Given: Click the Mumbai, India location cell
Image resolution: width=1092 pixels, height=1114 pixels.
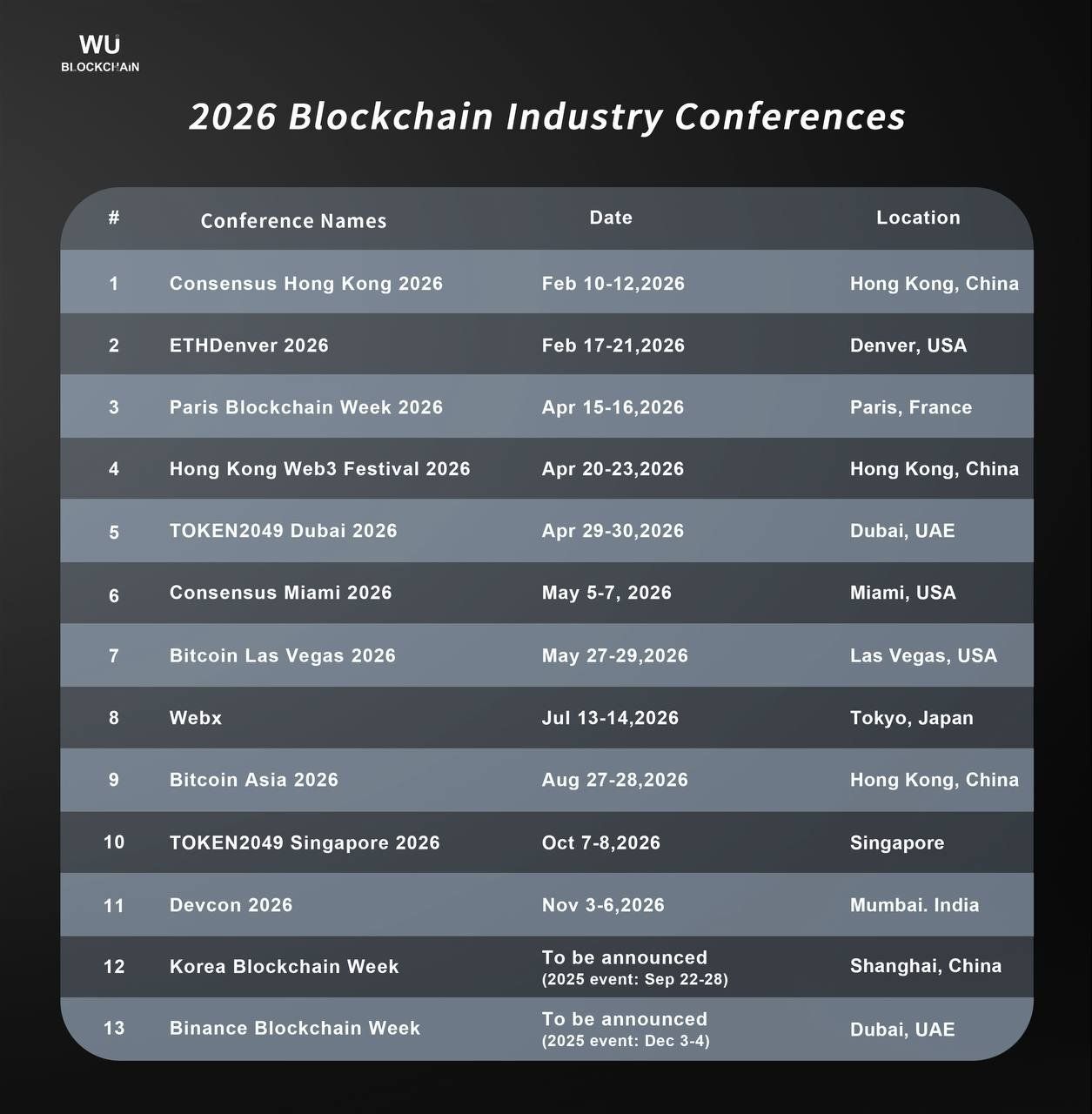Looking at the screenshot, I should [914, 905].
